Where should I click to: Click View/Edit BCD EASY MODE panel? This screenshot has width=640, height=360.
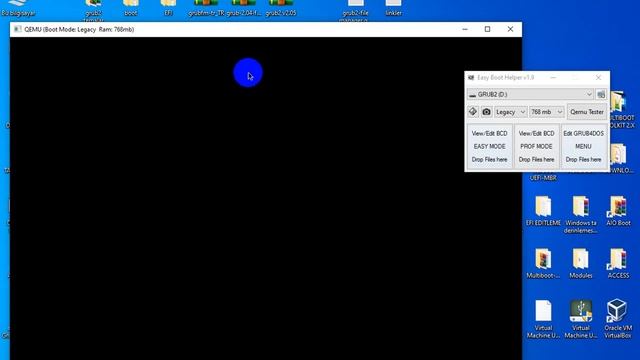click(x=489, y=146)
